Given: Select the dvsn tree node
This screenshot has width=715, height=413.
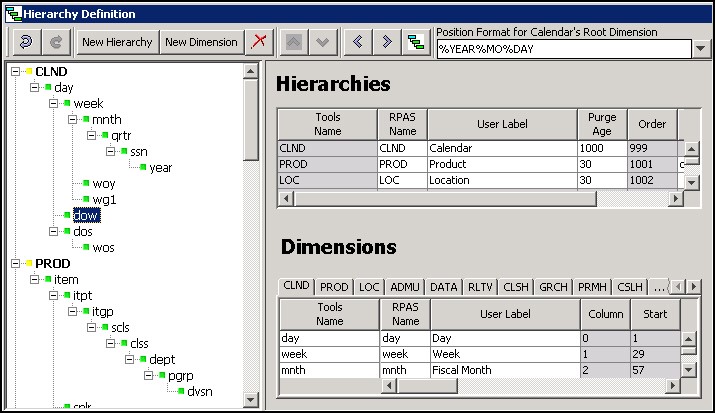Looking at the screenshot, I should click(200, 392).
